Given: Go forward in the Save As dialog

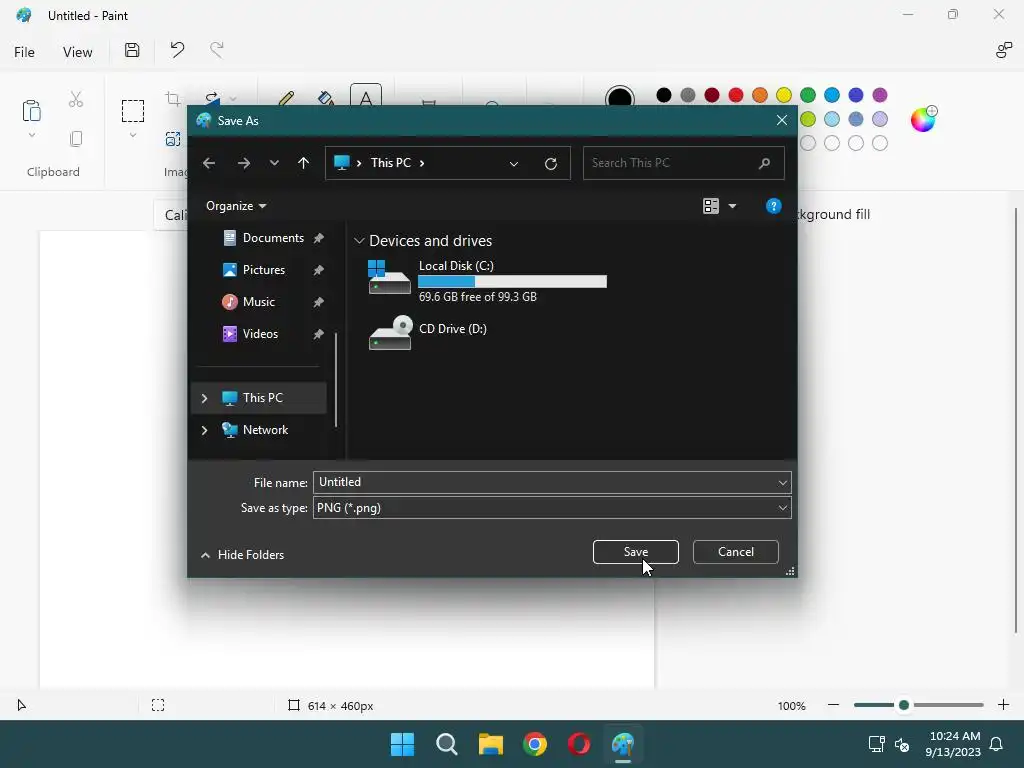Looking at the screenshot, I should (244, 163).
